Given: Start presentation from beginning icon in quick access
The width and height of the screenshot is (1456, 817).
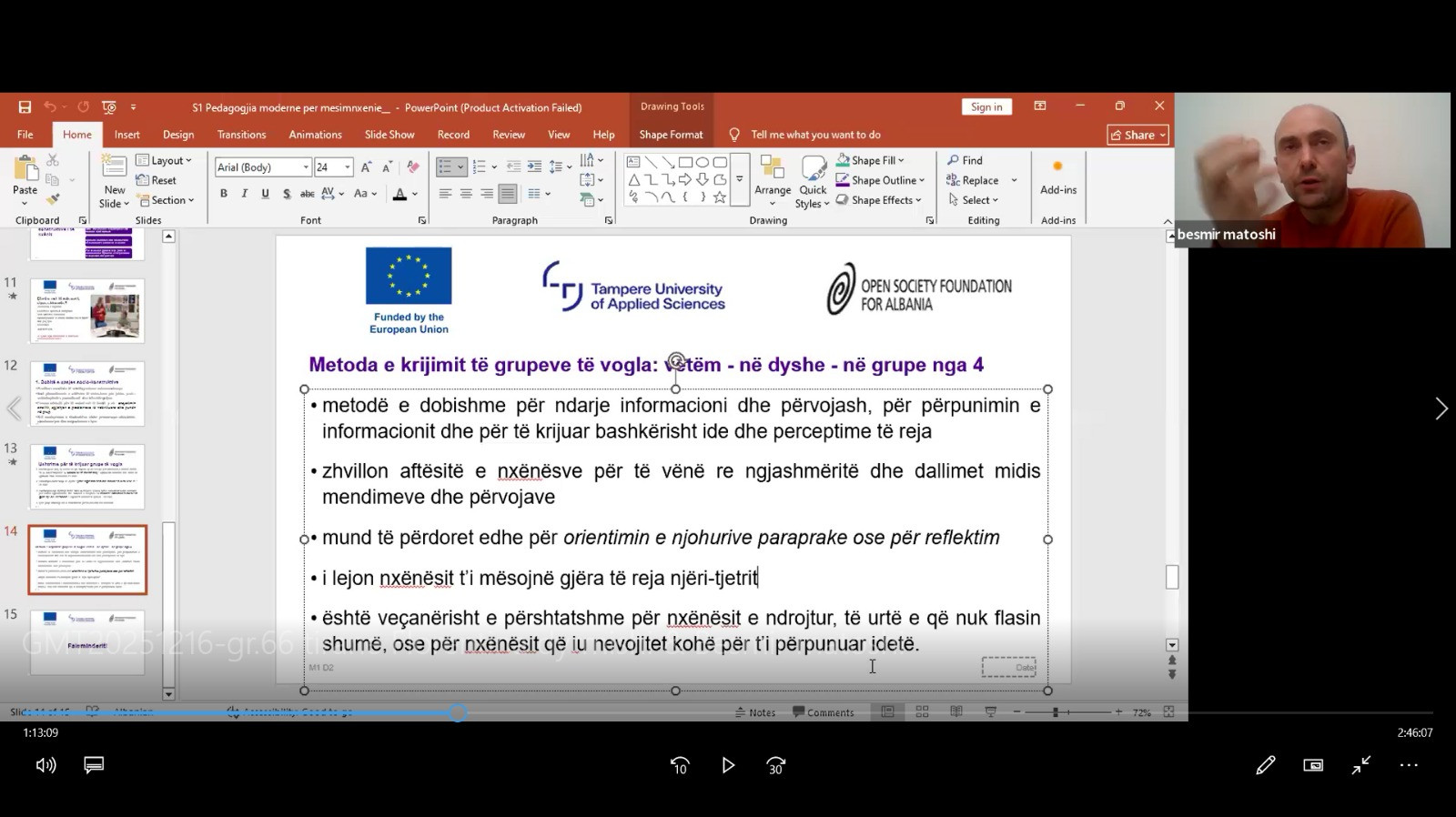Looking at the screenshot, I should pyautogui.click(x=109, y=107).
